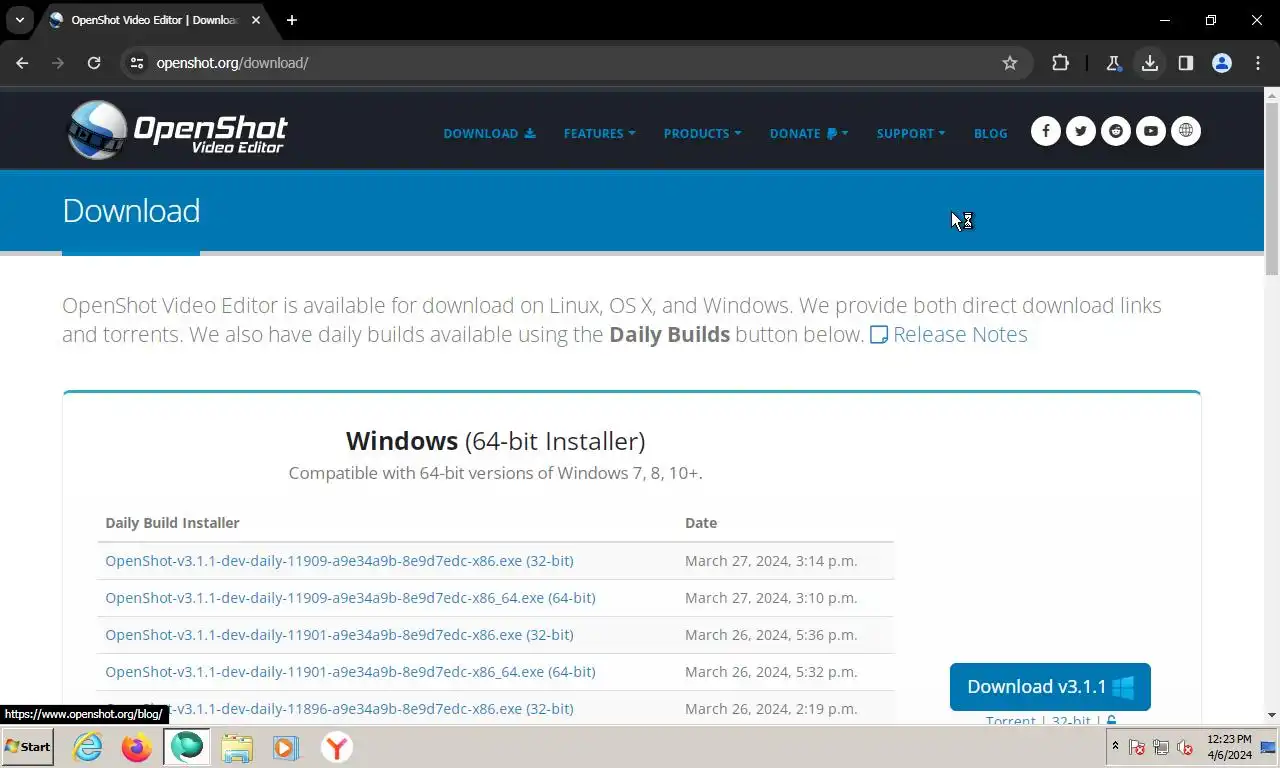Click the Show Desktop button
The height and width of the screenshot is (768, 1280).
point(1268,747)
